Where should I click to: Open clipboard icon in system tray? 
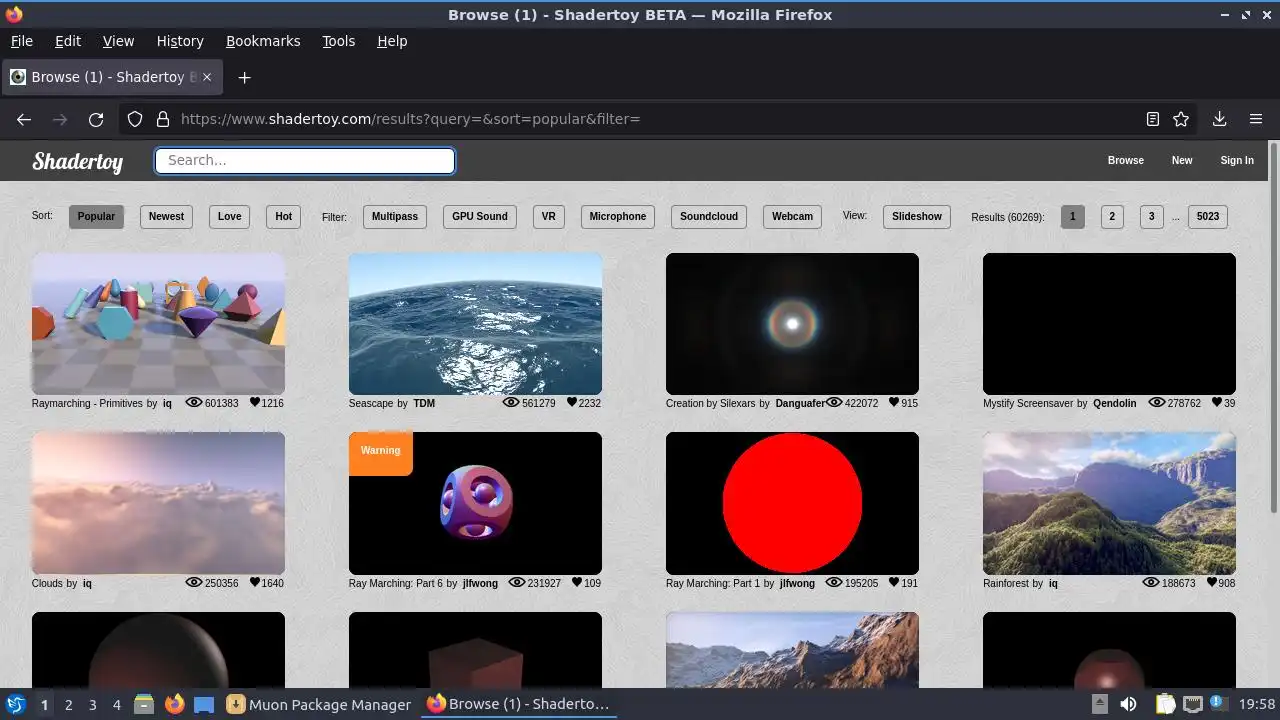[x=1165, y=704]
